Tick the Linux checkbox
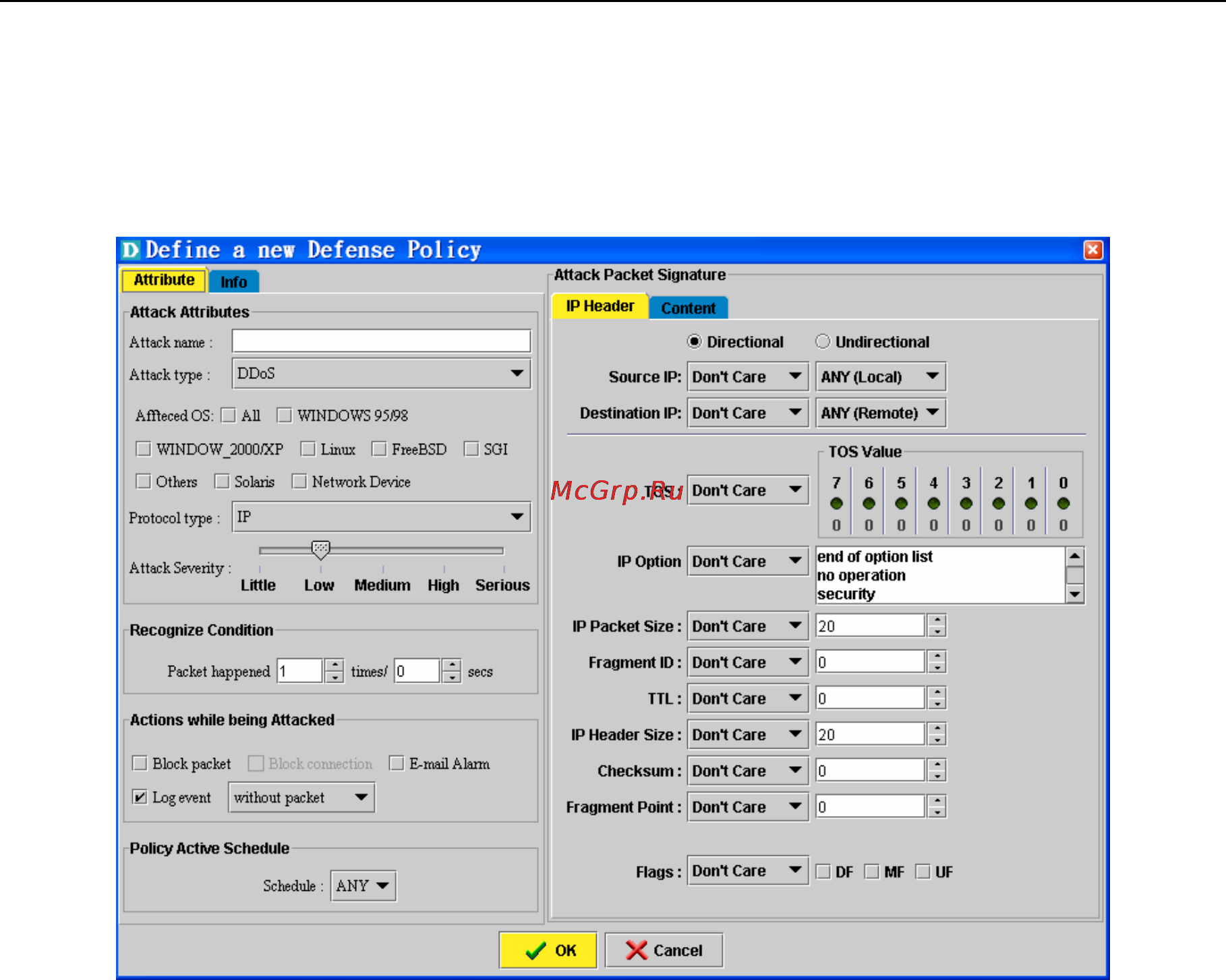This screenshot has width=1226, height=980. pyautogui.click(x=308, y=449)
